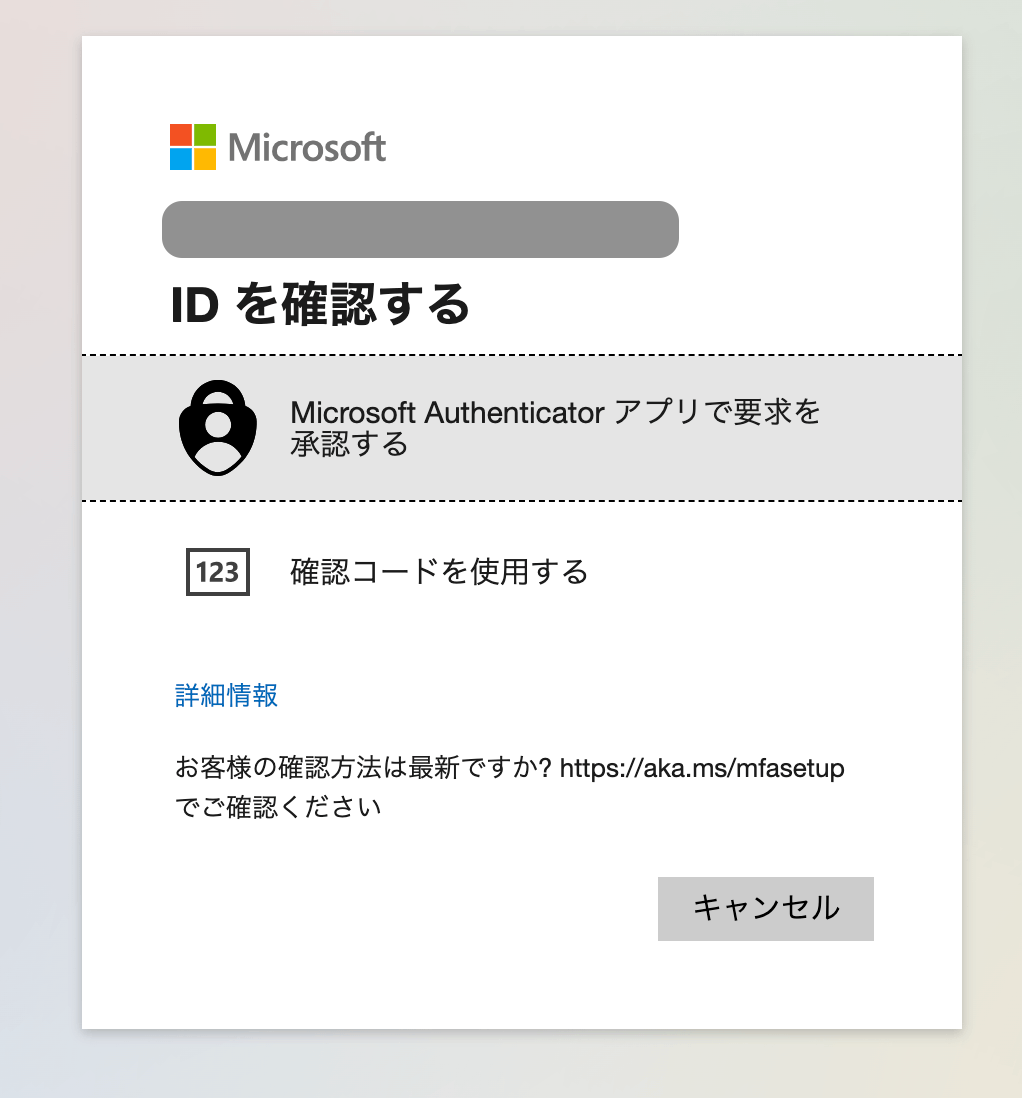The width and height of the screenshot is (1022, 1098).
Task: Open the 詳細情報 link
Action: point(225,695)
